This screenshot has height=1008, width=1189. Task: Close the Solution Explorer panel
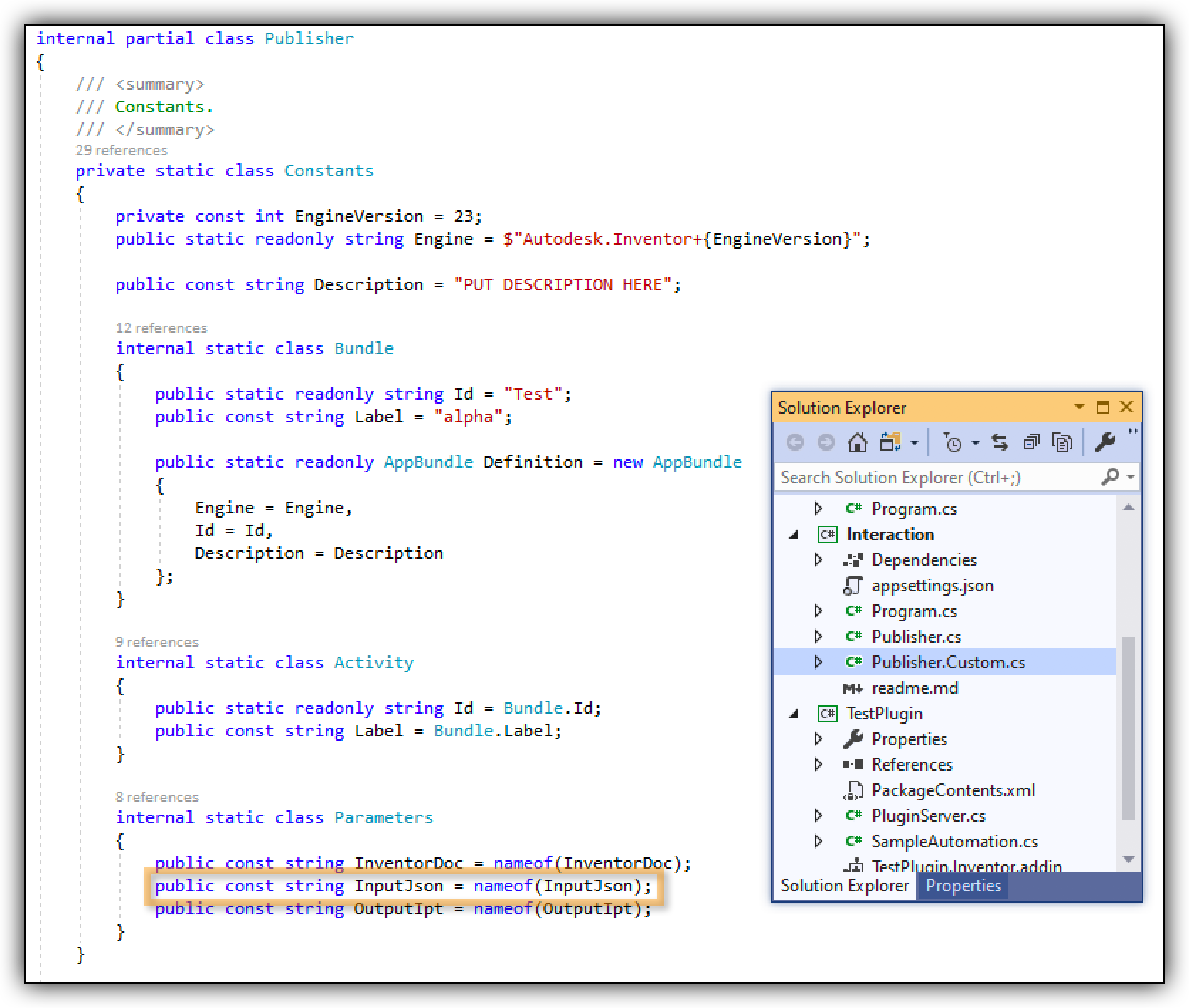pos(1126,407)
